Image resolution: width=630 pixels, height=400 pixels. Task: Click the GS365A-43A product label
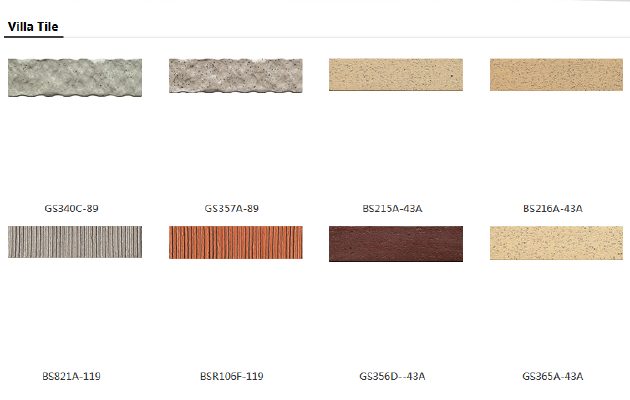point(552,376)
